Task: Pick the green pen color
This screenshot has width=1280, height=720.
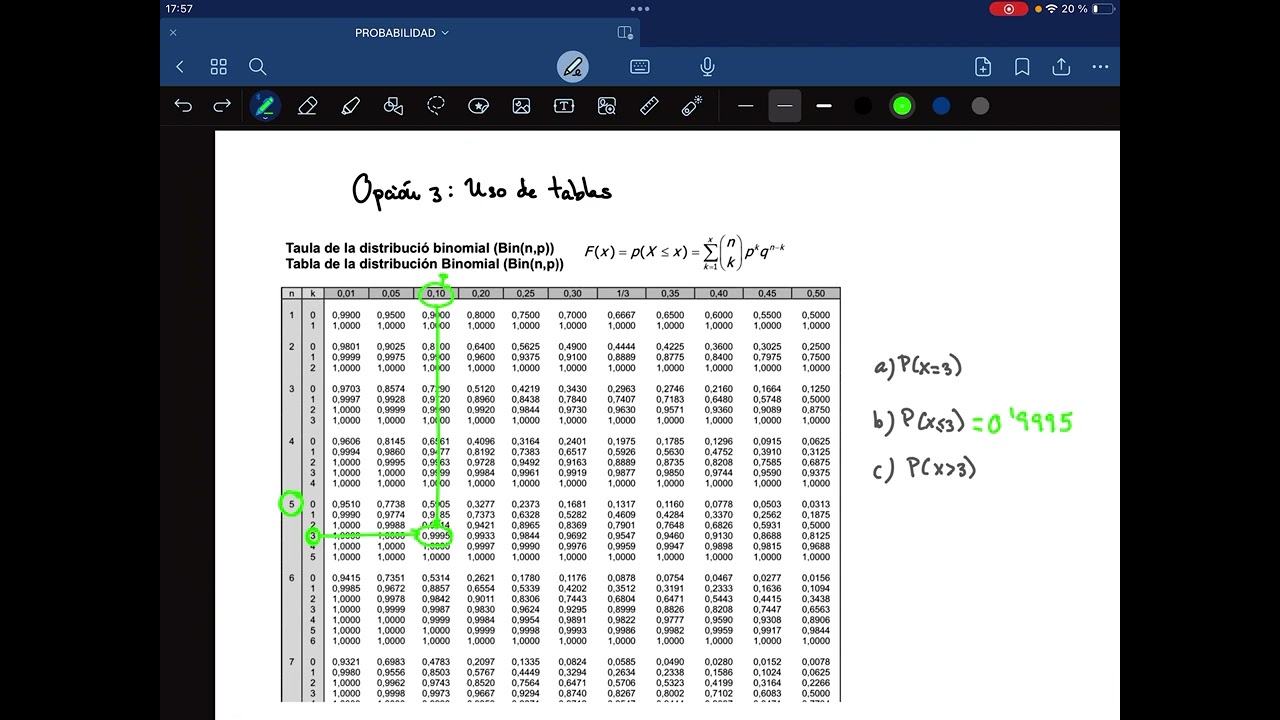Action: pos(902,105)
